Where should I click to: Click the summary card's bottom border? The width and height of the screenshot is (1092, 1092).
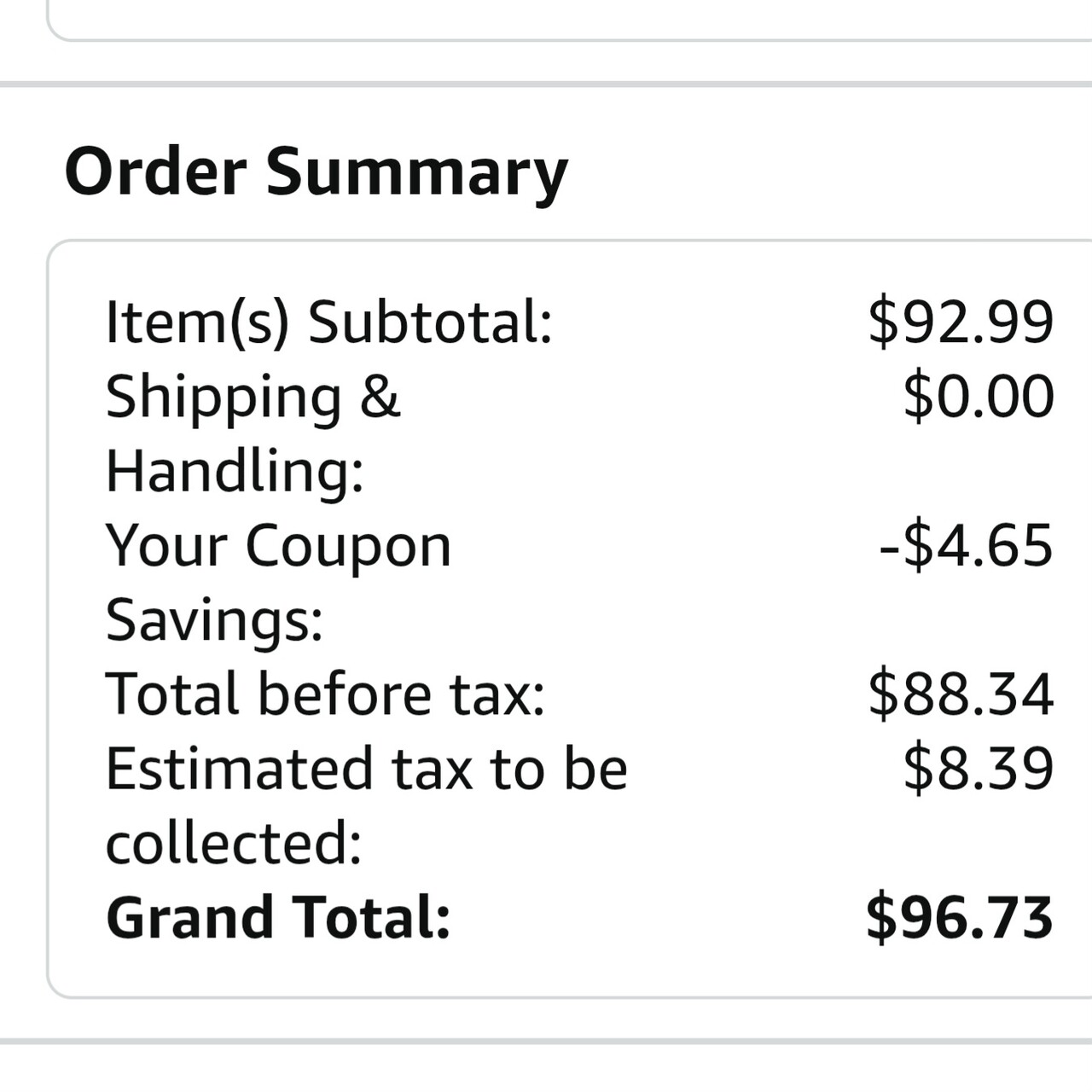pos(563,996)
